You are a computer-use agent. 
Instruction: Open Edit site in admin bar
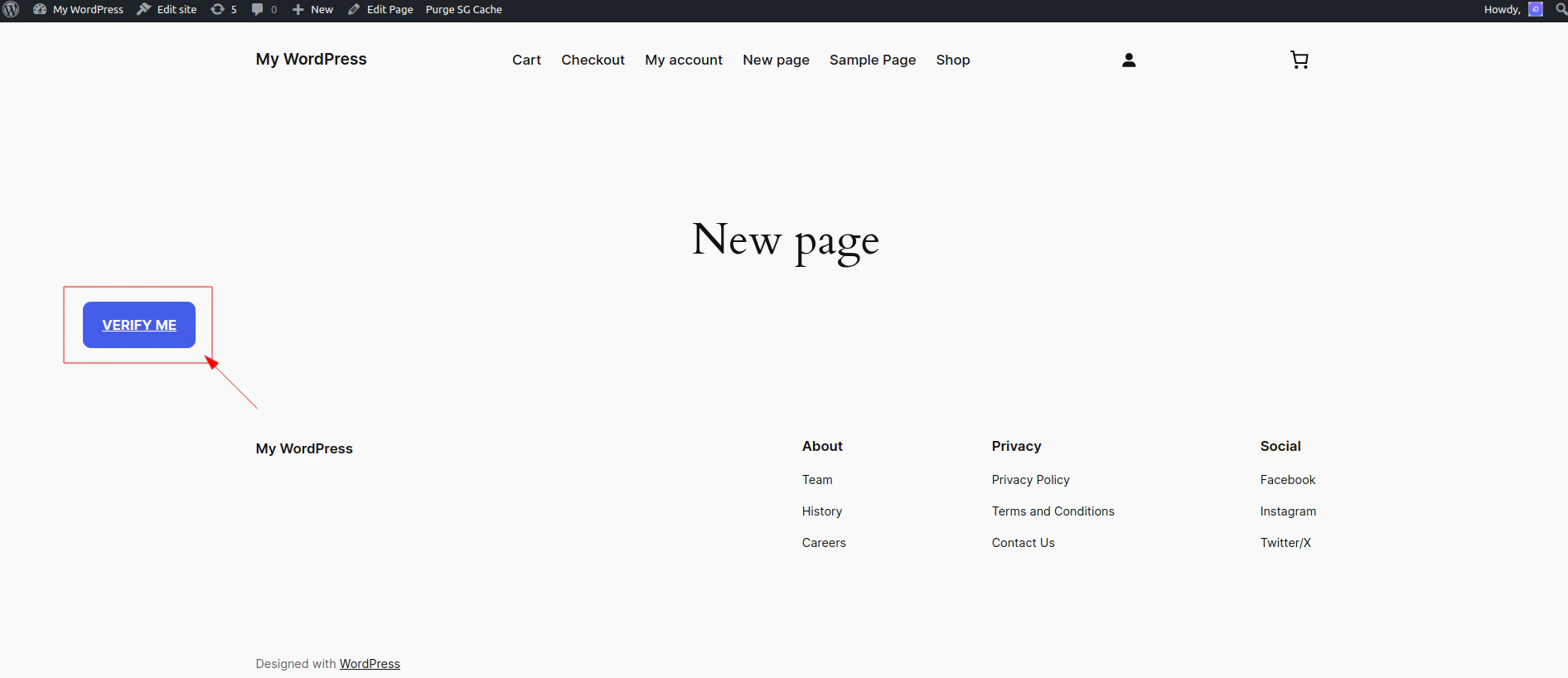(x=167, y=9)
